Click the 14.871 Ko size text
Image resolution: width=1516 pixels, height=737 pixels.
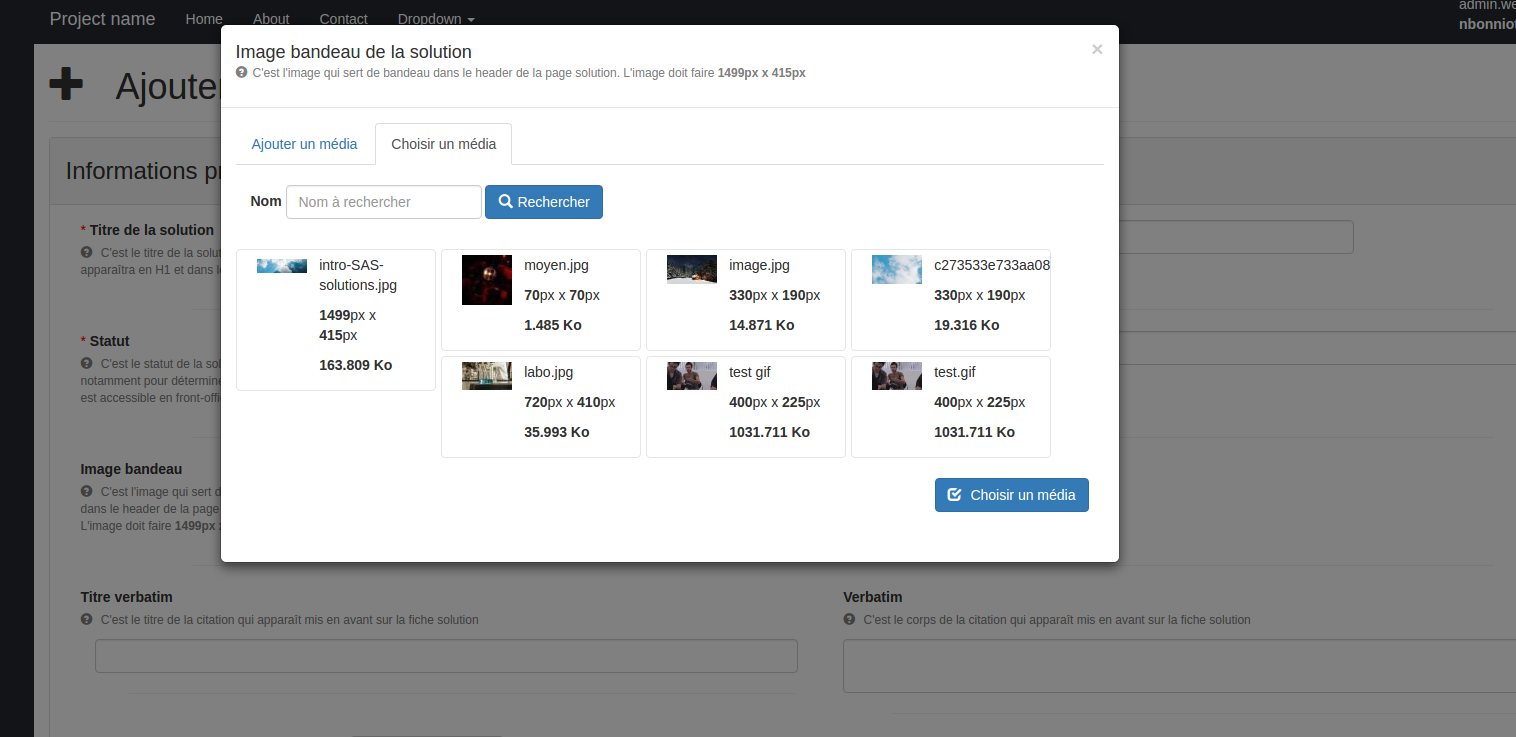(x=762, y=325)
